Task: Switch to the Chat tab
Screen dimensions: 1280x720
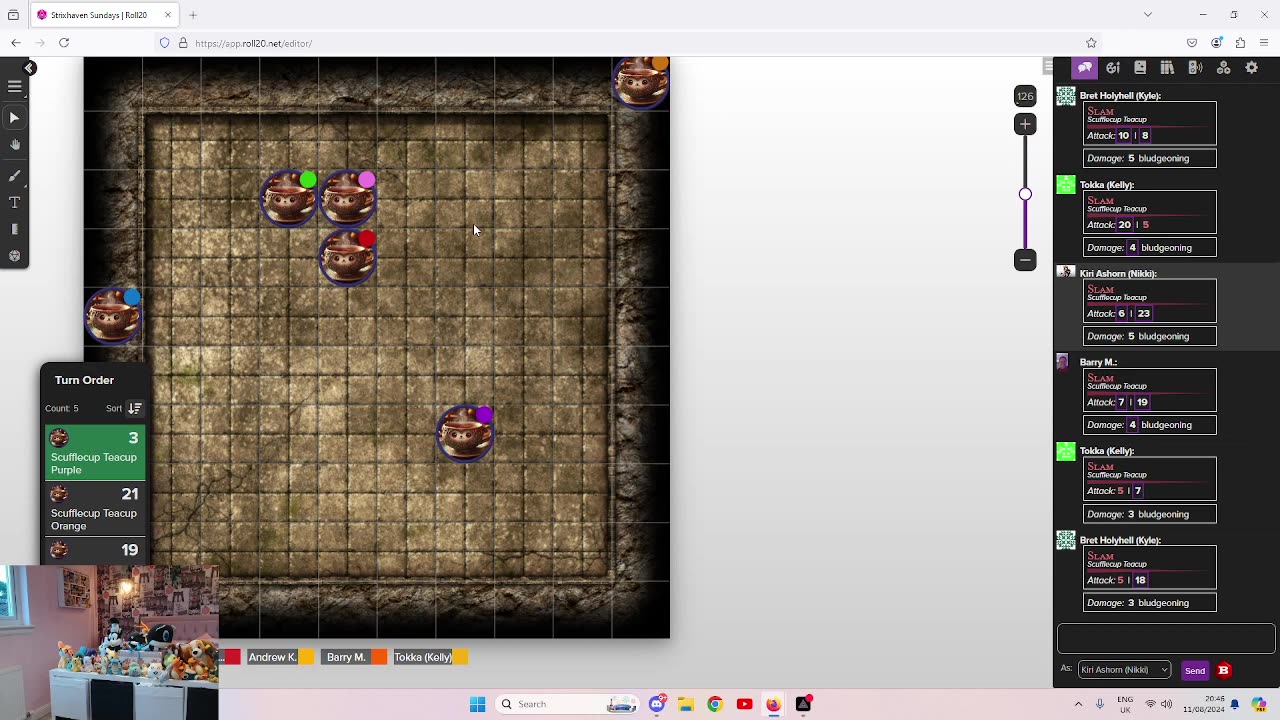Action: coord(1085,67)
